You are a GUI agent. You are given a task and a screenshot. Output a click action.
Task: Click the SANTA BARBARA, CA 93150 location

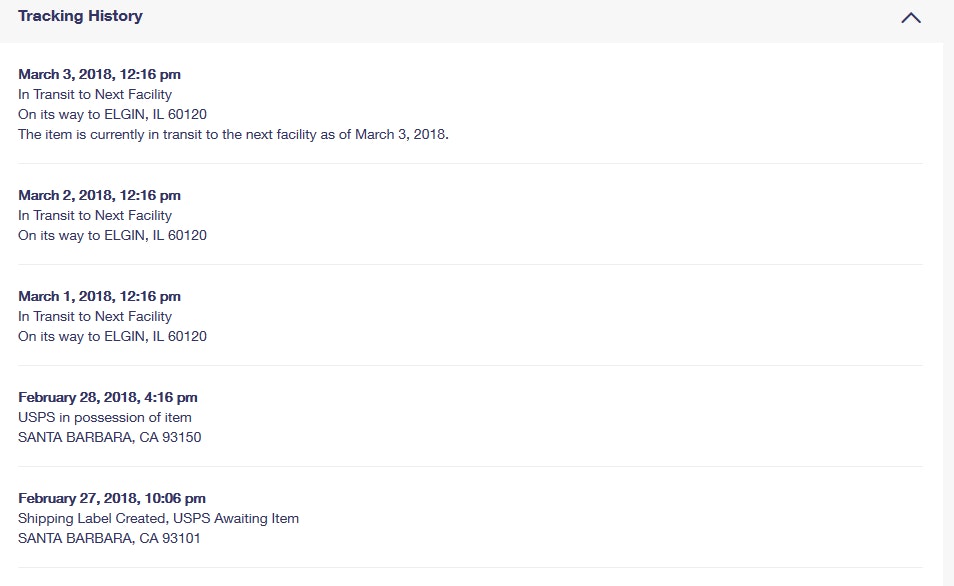click(110, 437)
